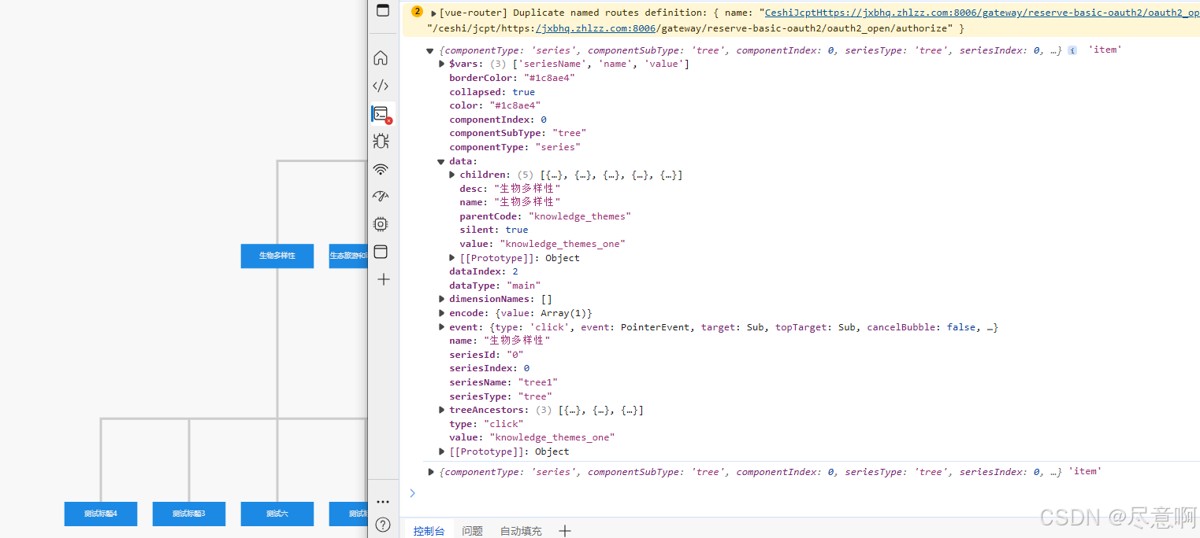This screenshot has width=1200, height=538.
Task: Click the 生物多样性 tree node
Action: (277, 256)
